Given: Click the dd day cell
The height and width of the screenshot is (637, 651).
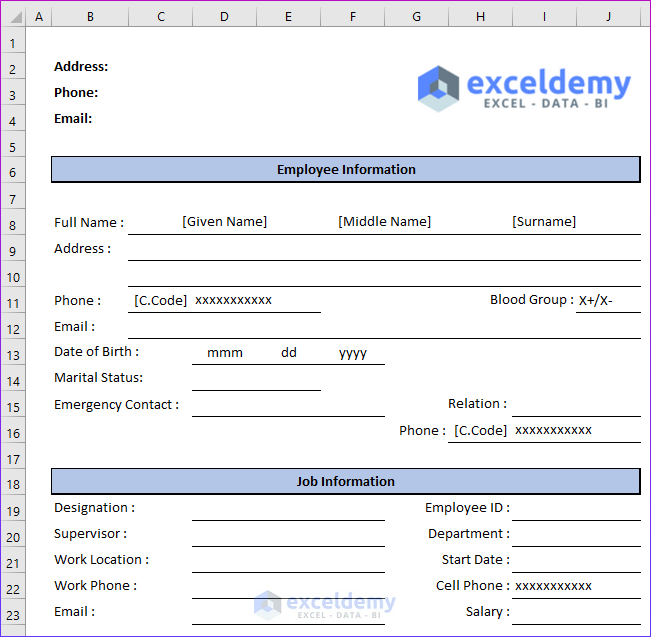Looking at the screenshot, I should [289, 353].
